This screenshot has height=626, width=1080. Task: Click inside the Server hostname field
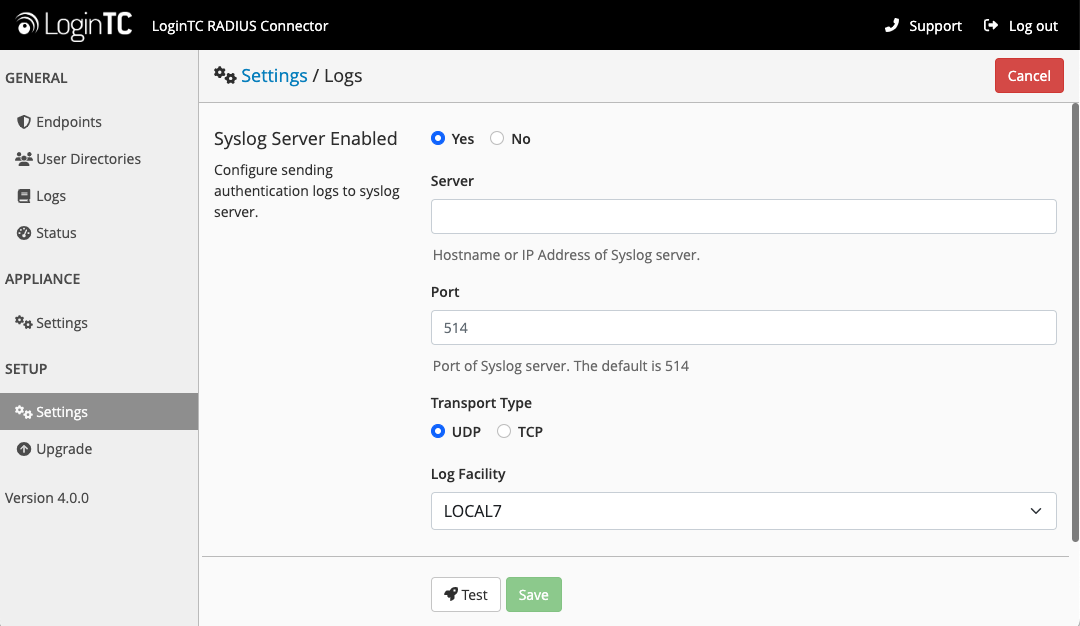point(743,216)
